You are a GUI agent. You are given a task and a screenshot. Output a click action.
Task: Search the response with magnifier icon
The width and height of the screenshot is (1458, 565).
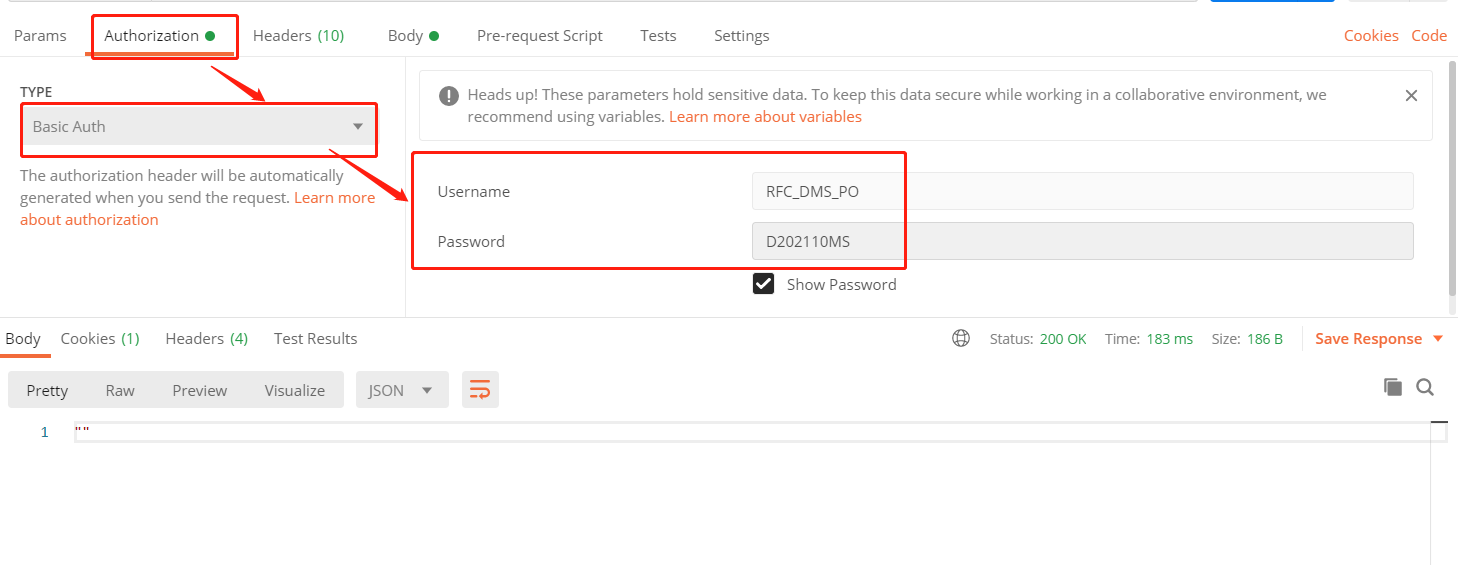1425,387
